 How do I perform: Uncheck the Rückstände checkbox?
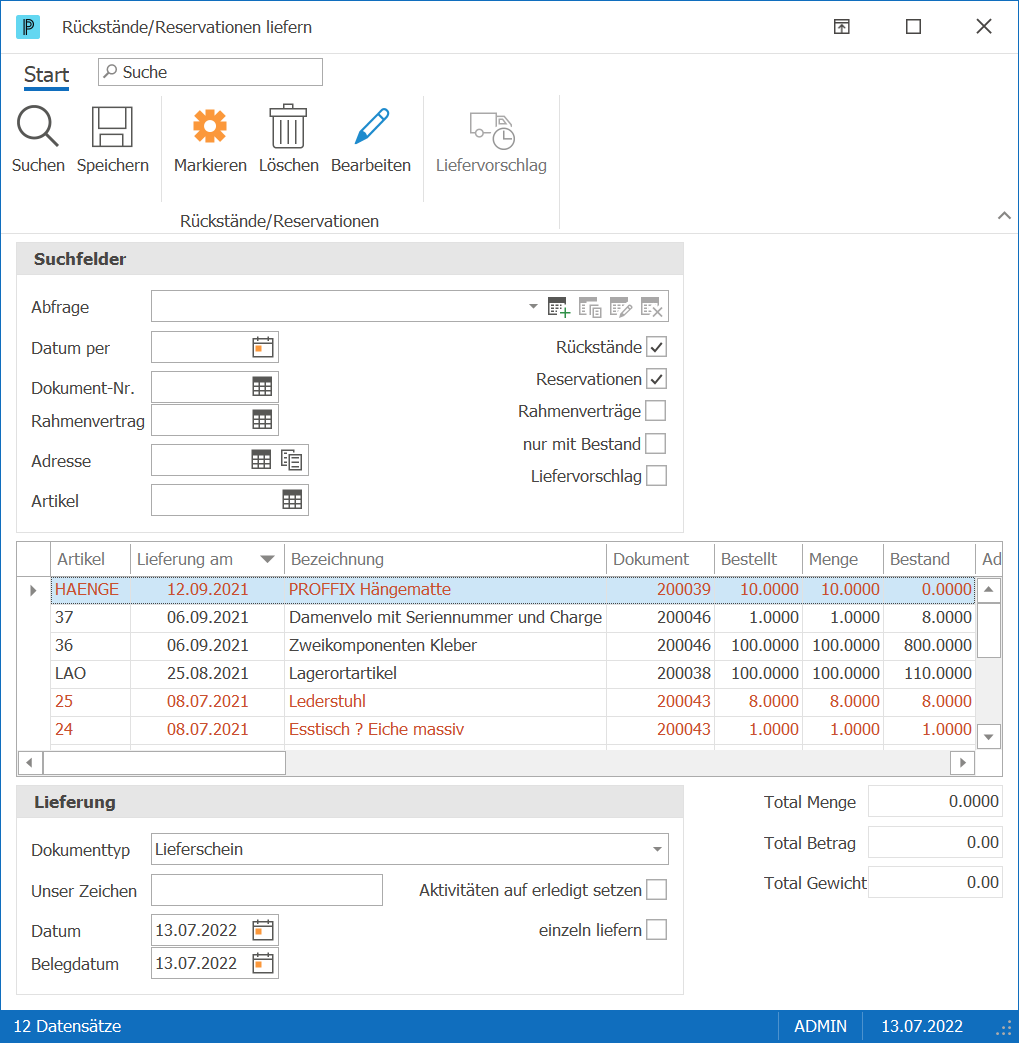point(656,347)
